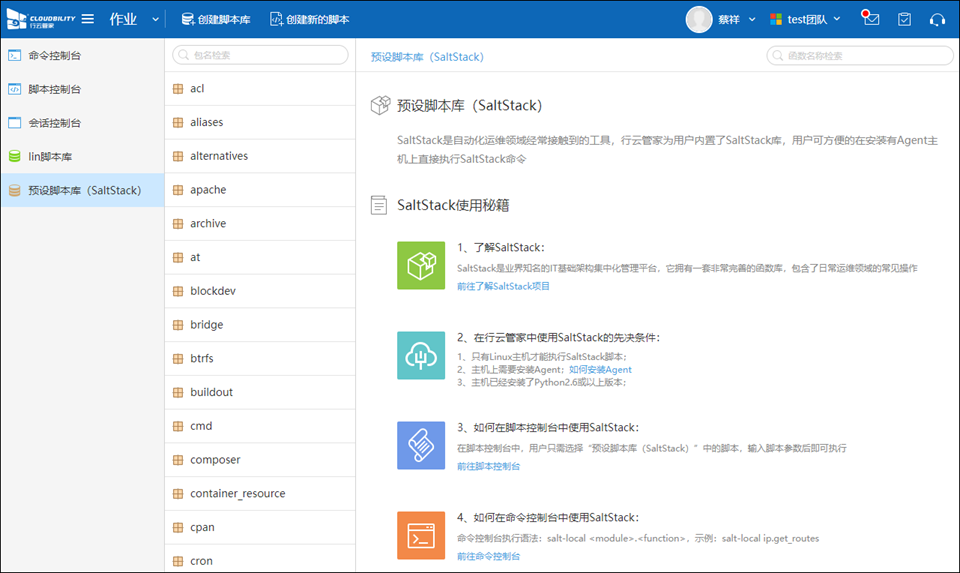Click the 预设脚本库 database icon in sidebar
The image size is (960, 573).
15,190
